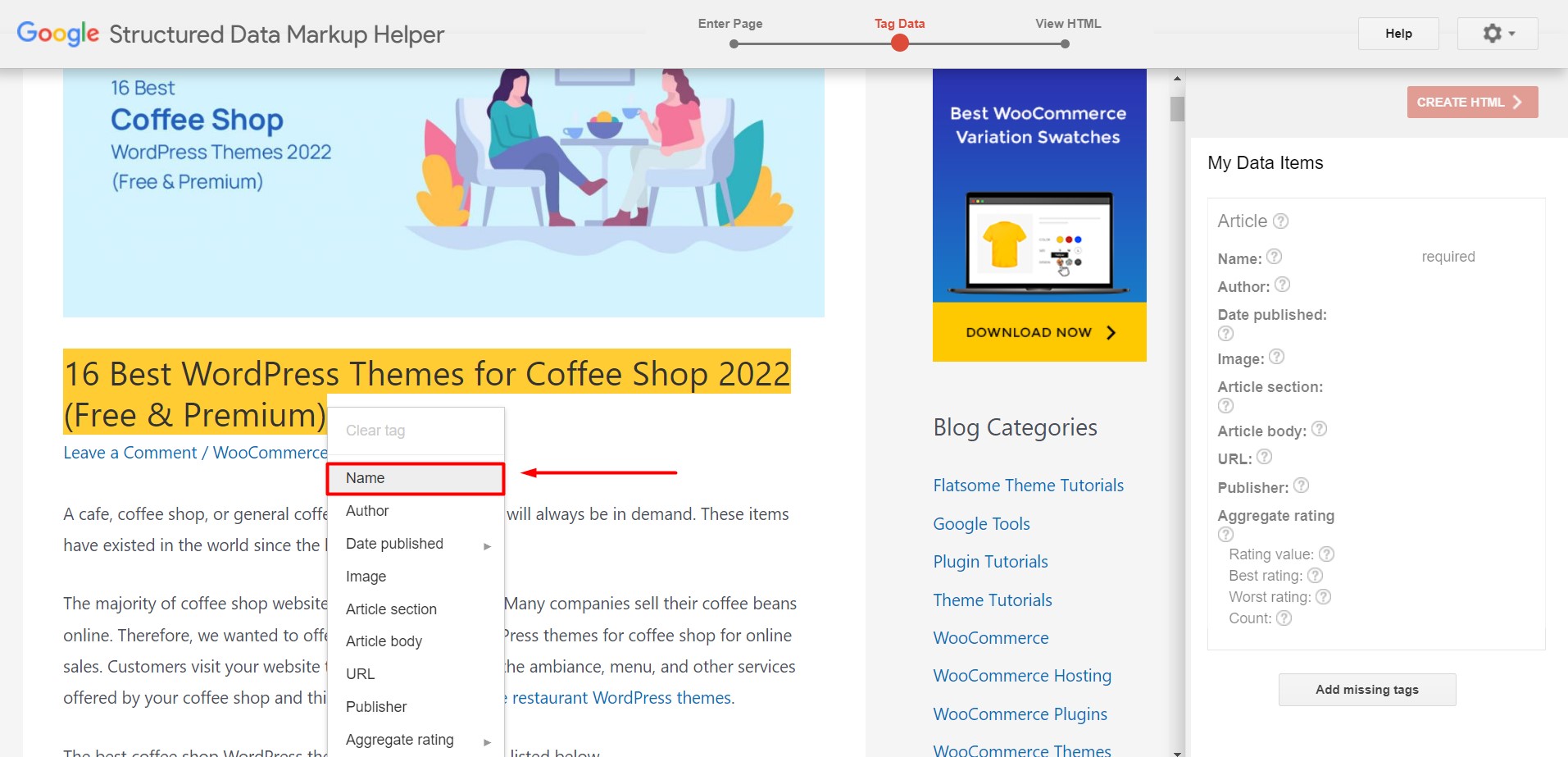This screenshot has height=757, width=1568.
Task: Open WooCommerce Plugins category link
Action: (1020, 714)
